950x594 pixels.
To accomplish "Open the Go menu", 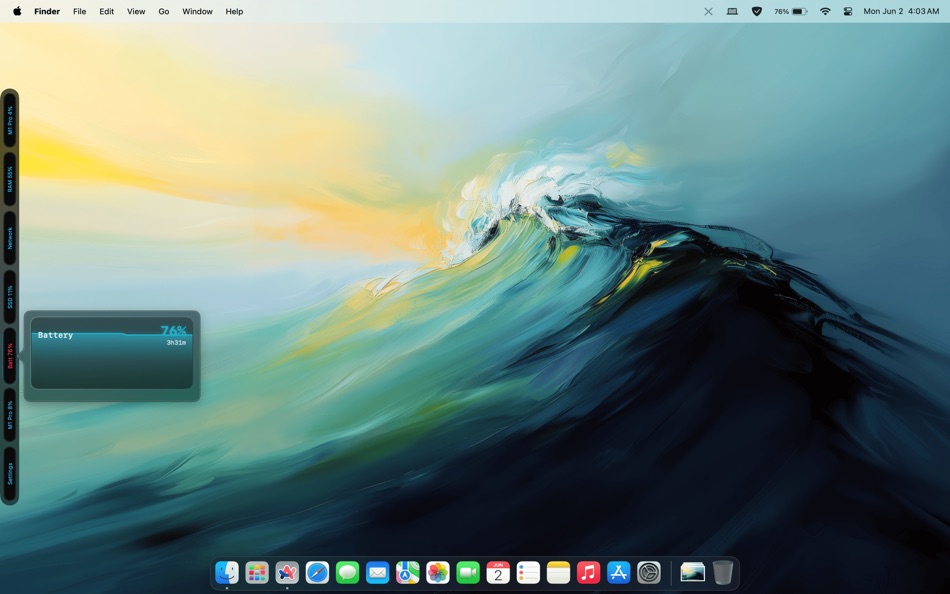I will click(x=164, y=11).
